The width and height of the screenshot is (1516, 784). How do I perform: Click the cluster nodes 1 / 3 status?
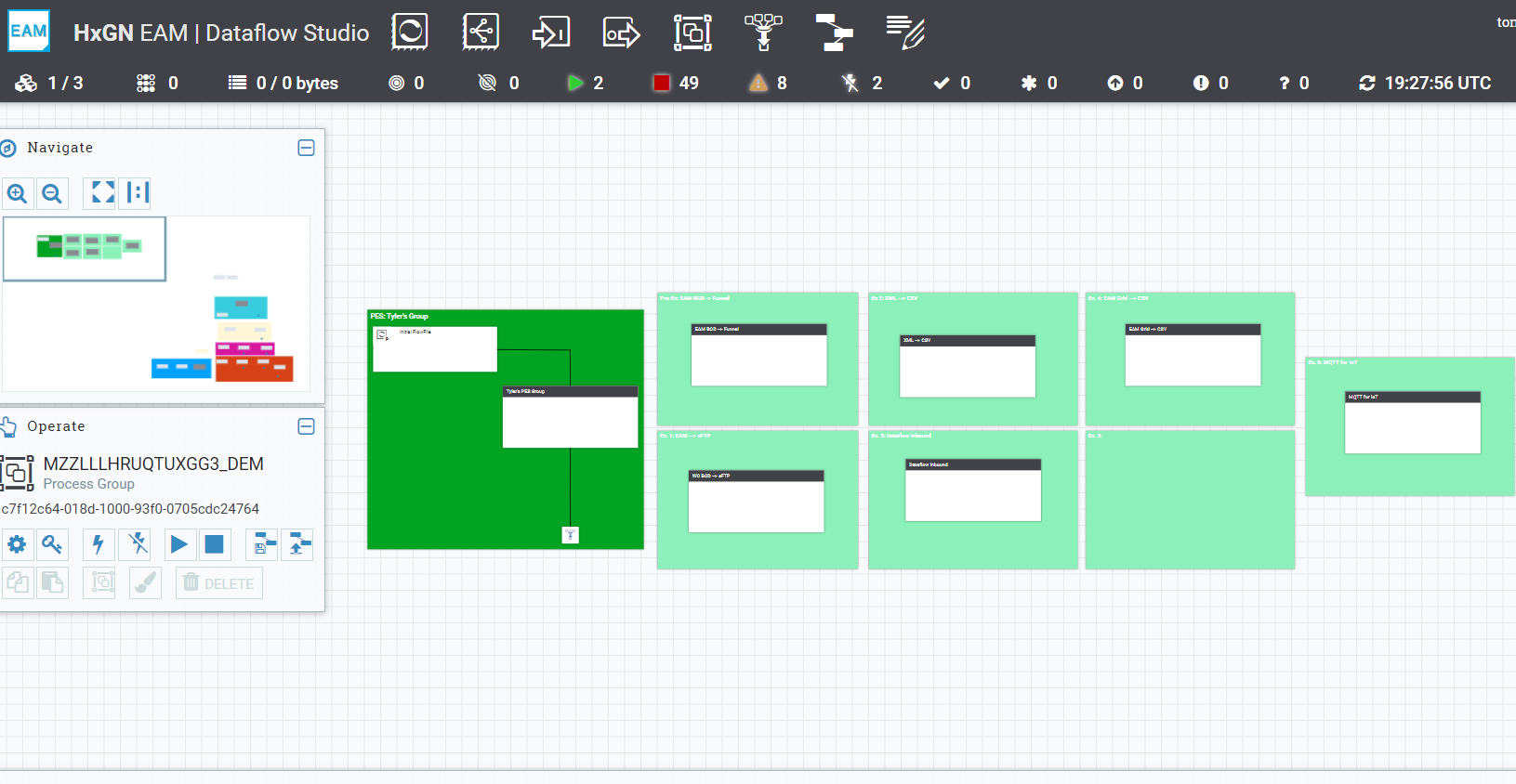49,83
